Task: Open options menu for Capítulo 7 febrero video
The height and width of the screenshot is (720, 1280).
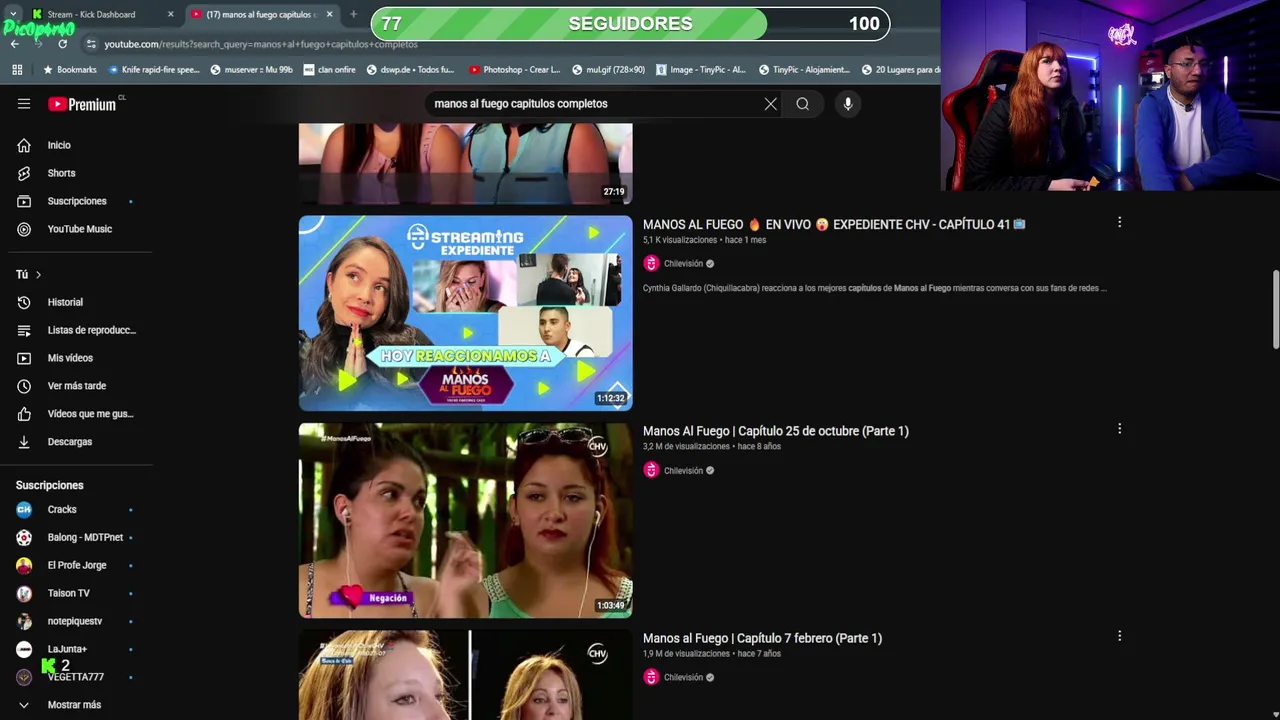Action: 1119,636
